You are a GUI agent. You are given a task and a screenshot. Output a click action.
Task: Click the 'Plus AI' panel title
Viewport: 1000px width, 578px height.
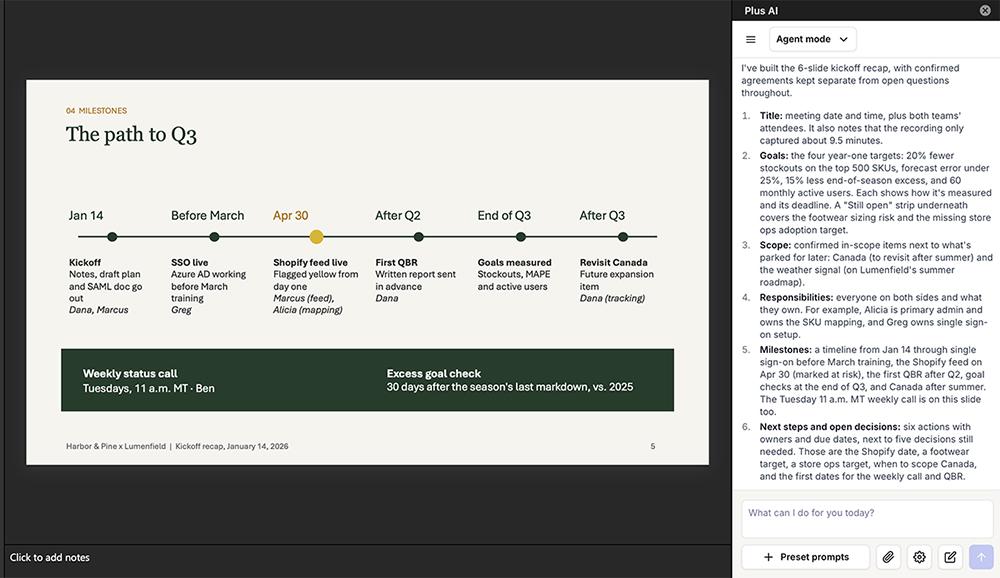[x=761, y=11]
